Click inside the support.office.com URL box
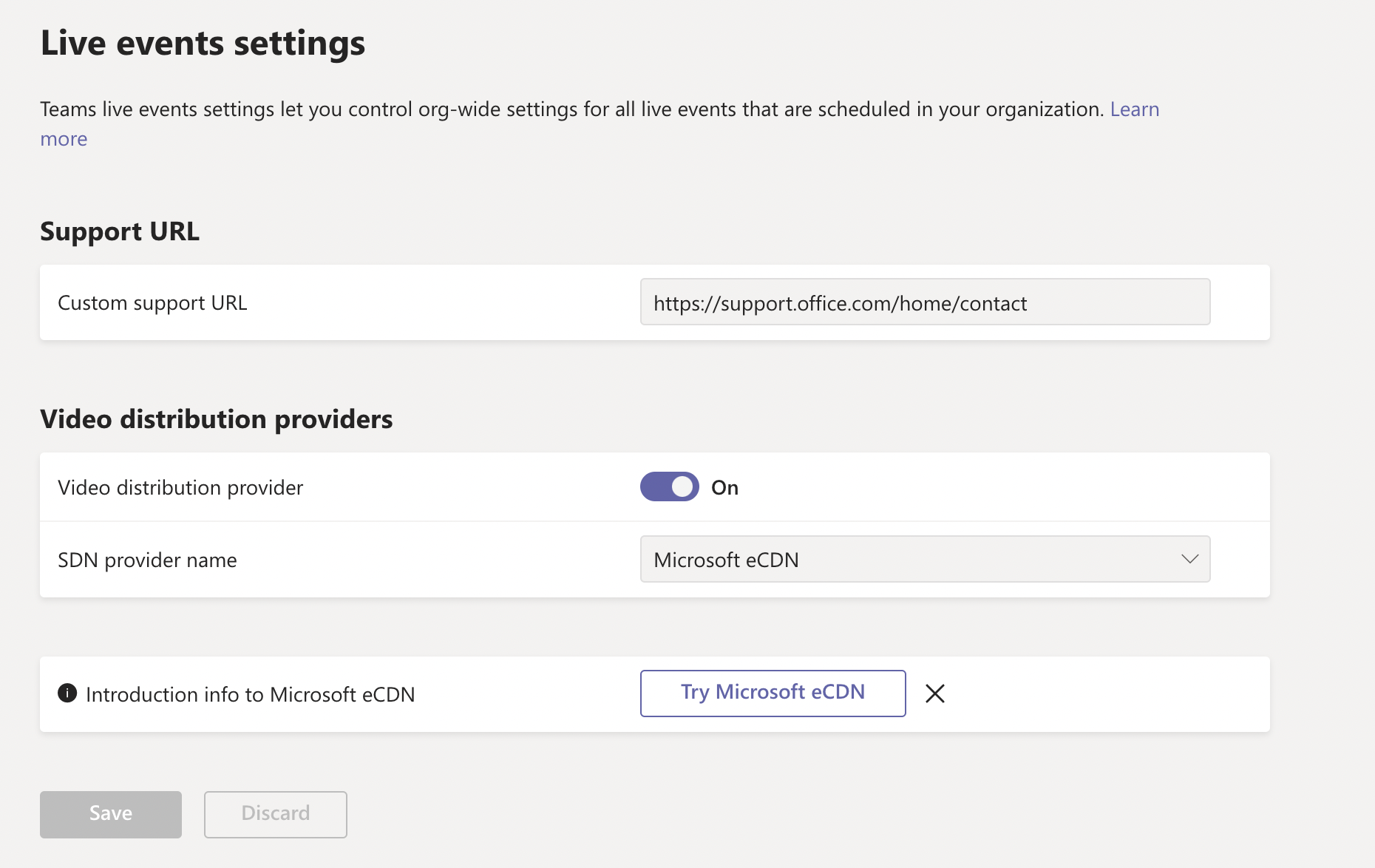Image resolution: width=1375 pixels, height=868 pixels. click(x=924, y=302)
